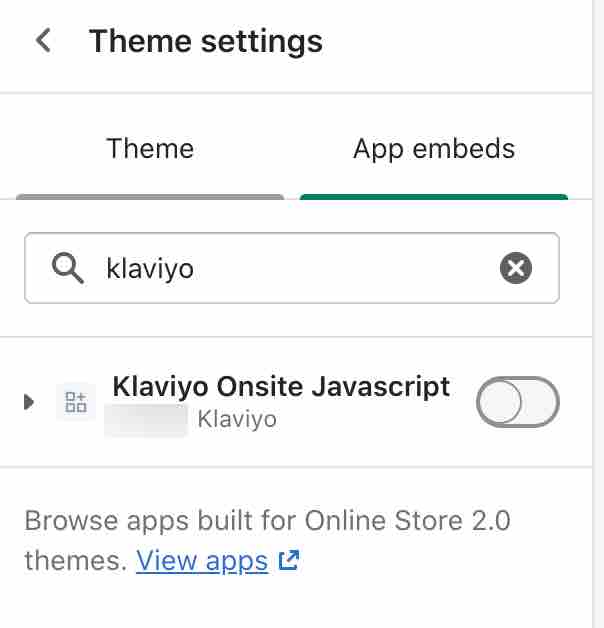Select the Klaviyo Onsite Javascript title

pos(281,386)
